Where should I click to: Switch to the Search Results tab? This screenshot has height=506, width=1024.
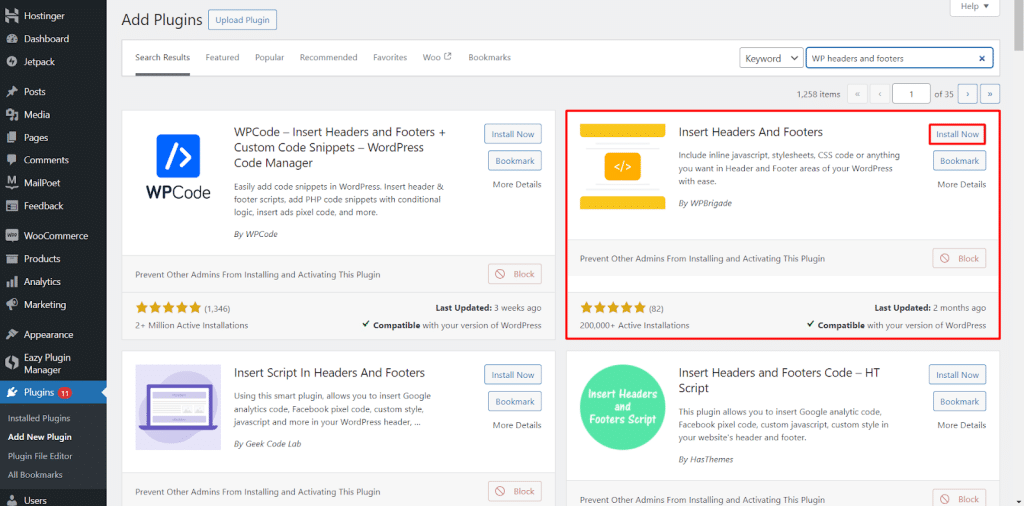point(163,57)
